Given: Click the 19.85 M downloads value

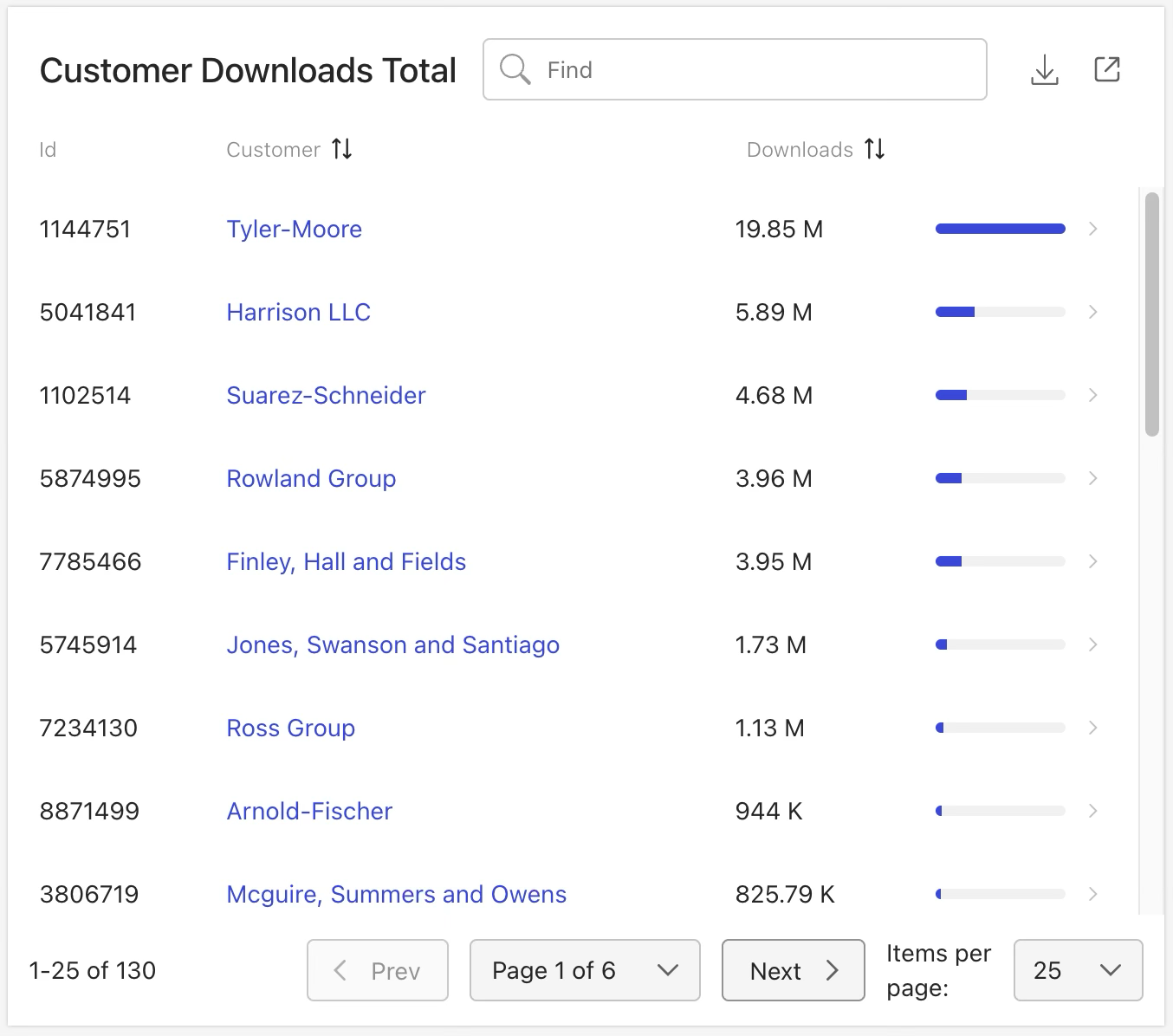Looking at the screenshot, I should [779, 229].
